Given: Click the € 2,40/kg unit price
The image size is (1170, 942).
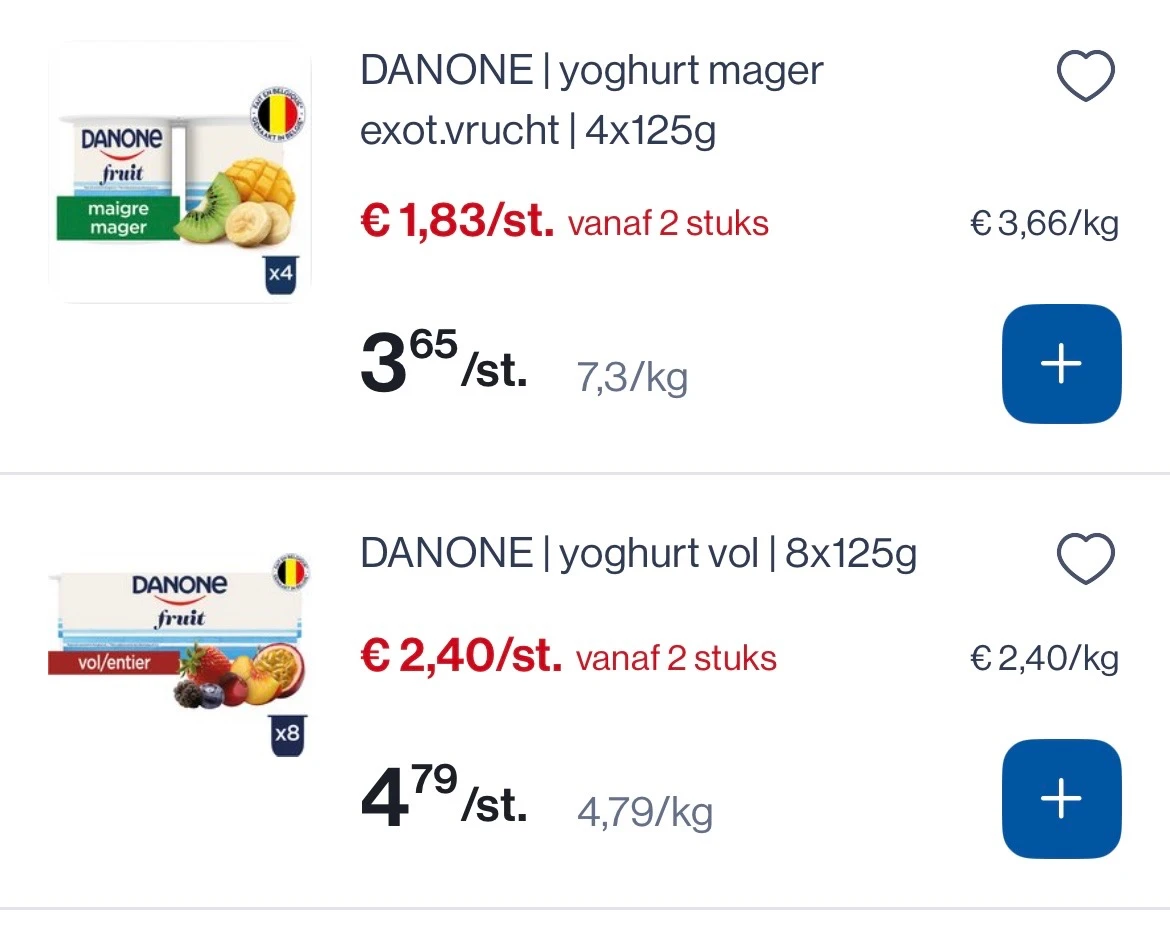Looking at the screenshot, I should (x=1043, y=658).
